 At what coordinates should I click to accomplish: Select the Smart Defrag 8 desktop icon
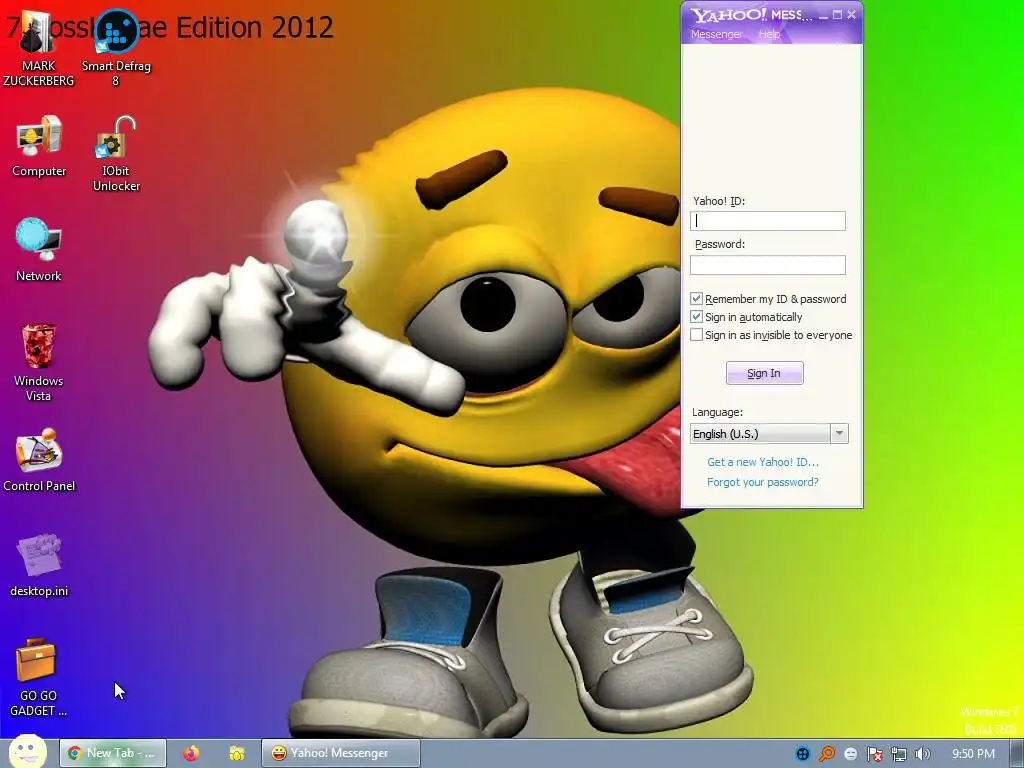click(x=116, y=49)
